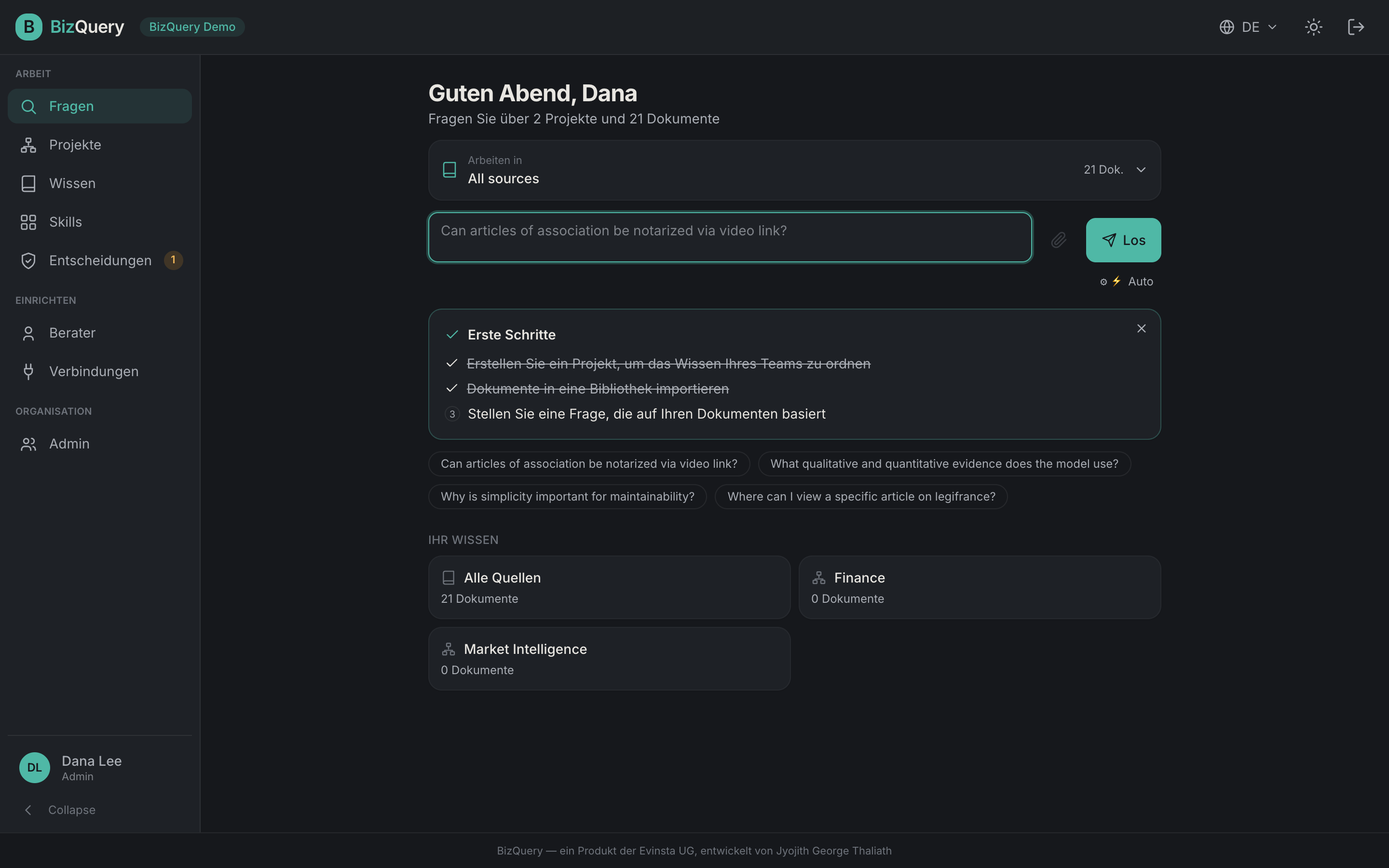Focus the question input field
Screen dimensions: 1389x868
730,237
